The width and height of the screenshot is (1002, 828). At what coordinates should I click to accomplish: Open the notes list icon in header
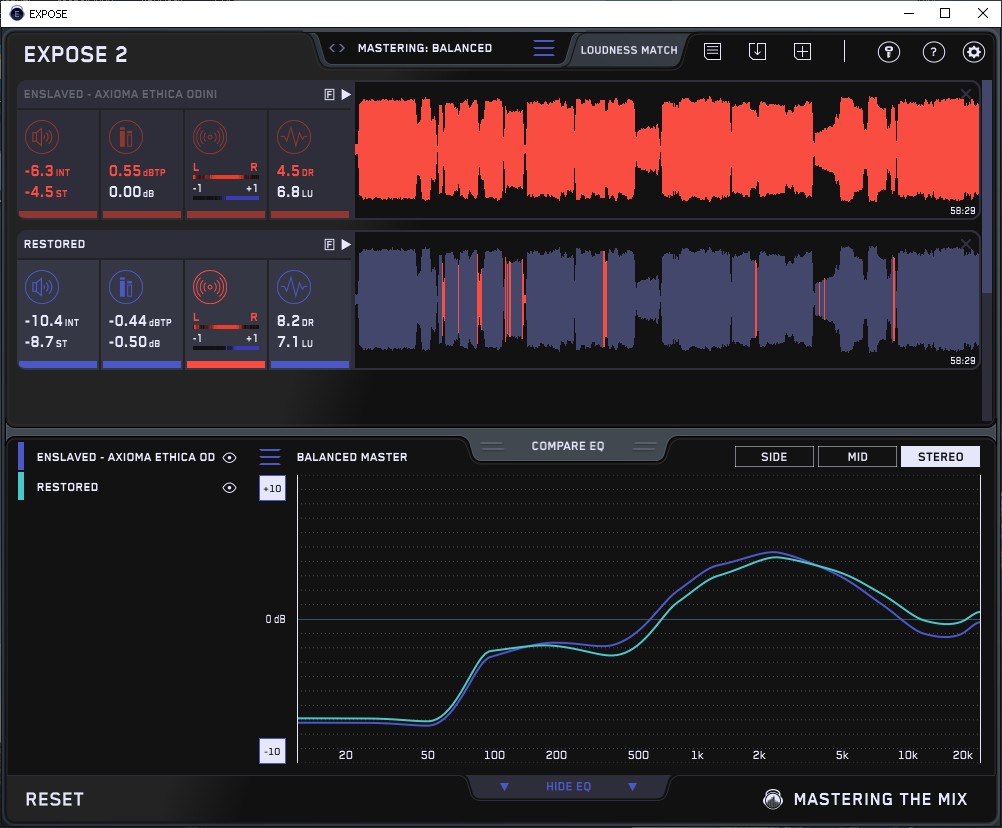click(x=713, y=51)
